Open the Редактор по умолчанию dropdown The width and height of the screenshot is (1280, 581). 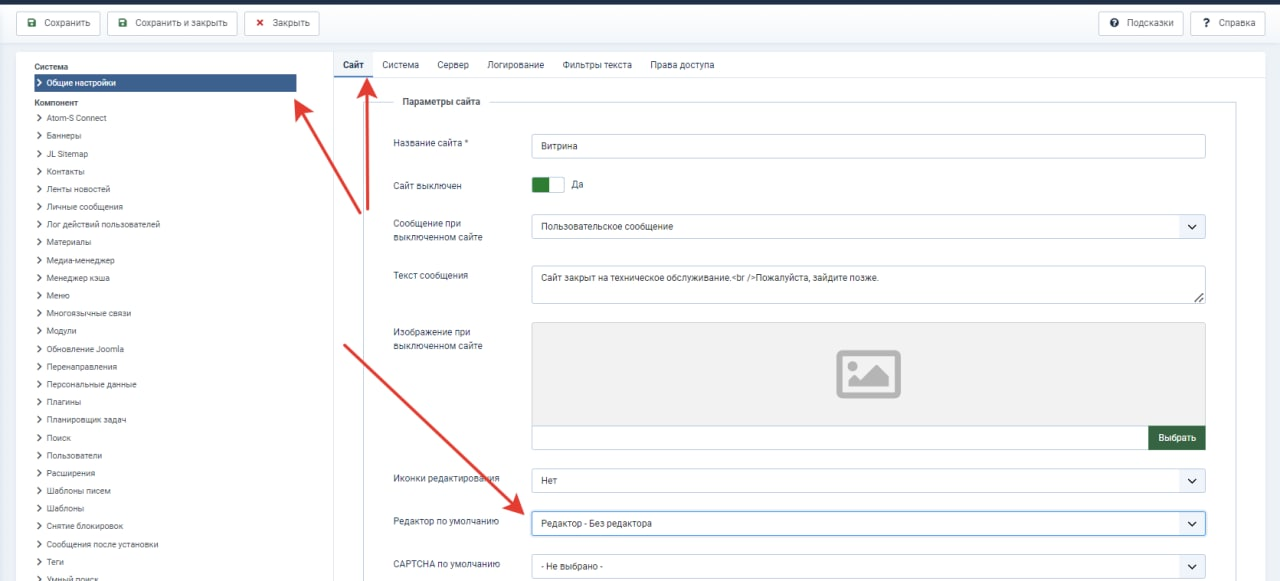pyautogui.click(x=868, y=523)
